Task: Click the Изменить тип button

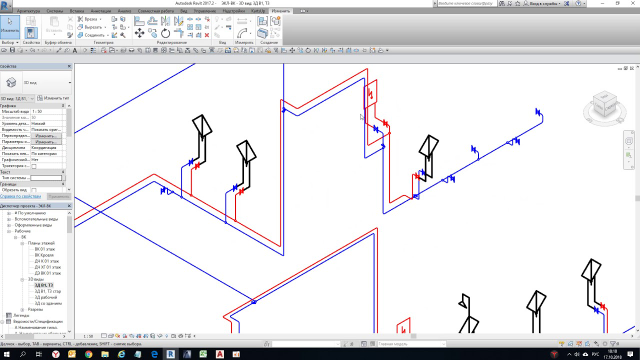Action: click(x=53, y=98)
